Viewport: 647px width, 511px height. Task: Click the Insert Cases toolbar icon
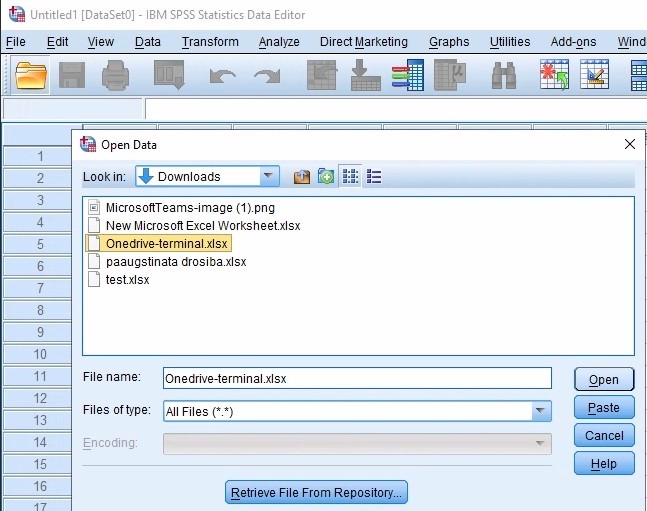tap(554, 76)
